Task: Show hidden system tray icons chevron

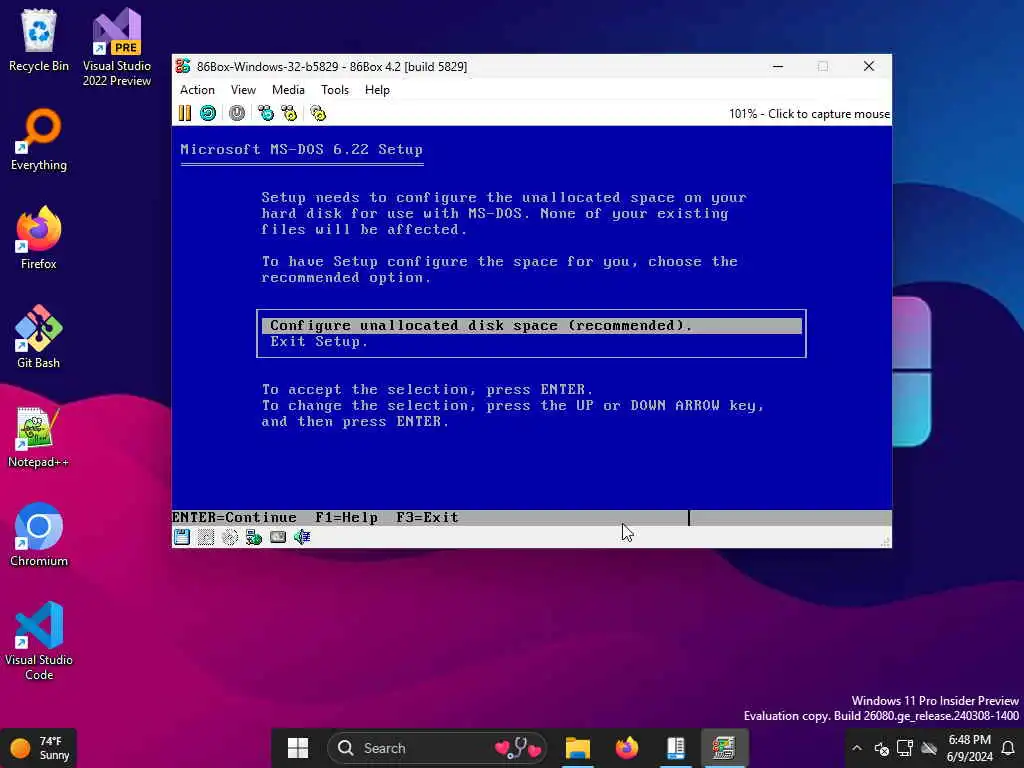Action: click(x=857, y=748)
